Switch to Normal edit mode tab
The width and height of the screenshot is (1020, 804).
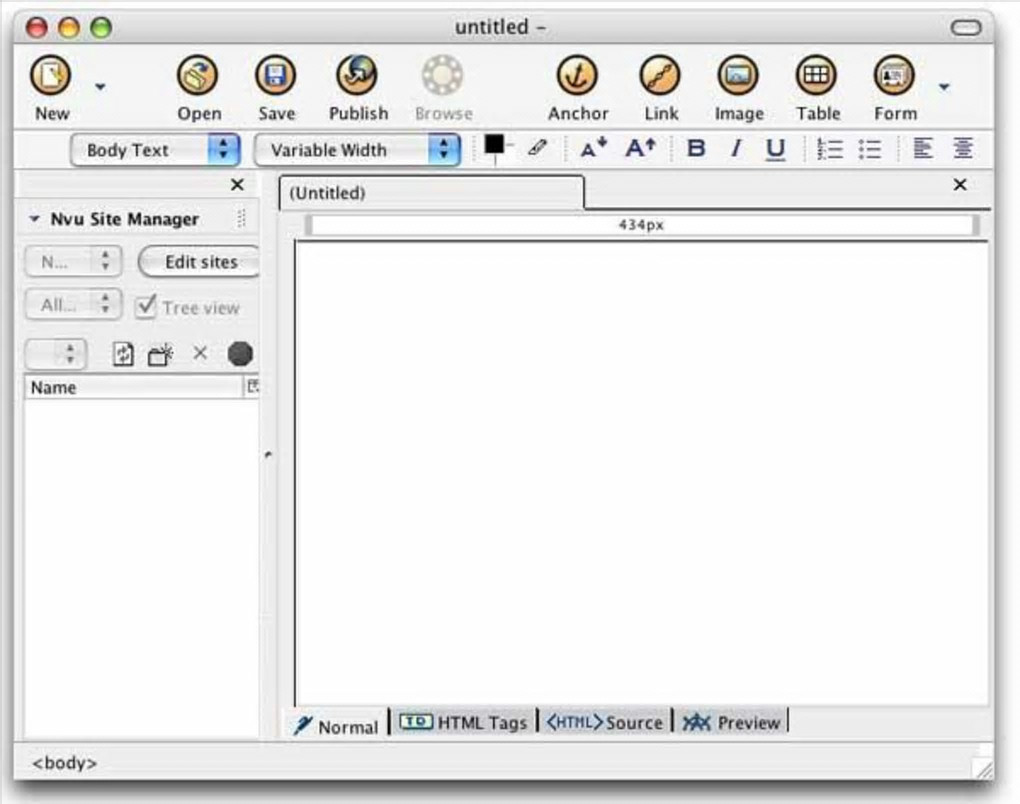[338, 724]
